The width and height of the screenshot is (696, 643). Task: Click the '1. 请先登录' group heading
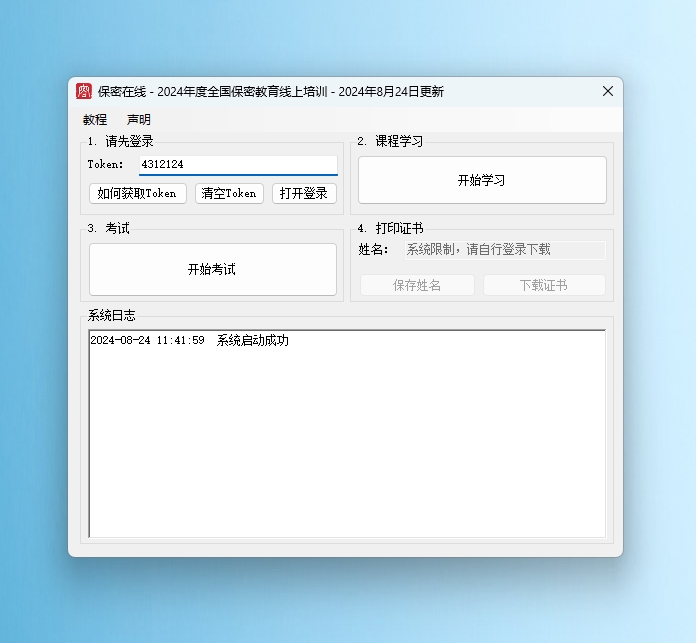tap(121, 142)
